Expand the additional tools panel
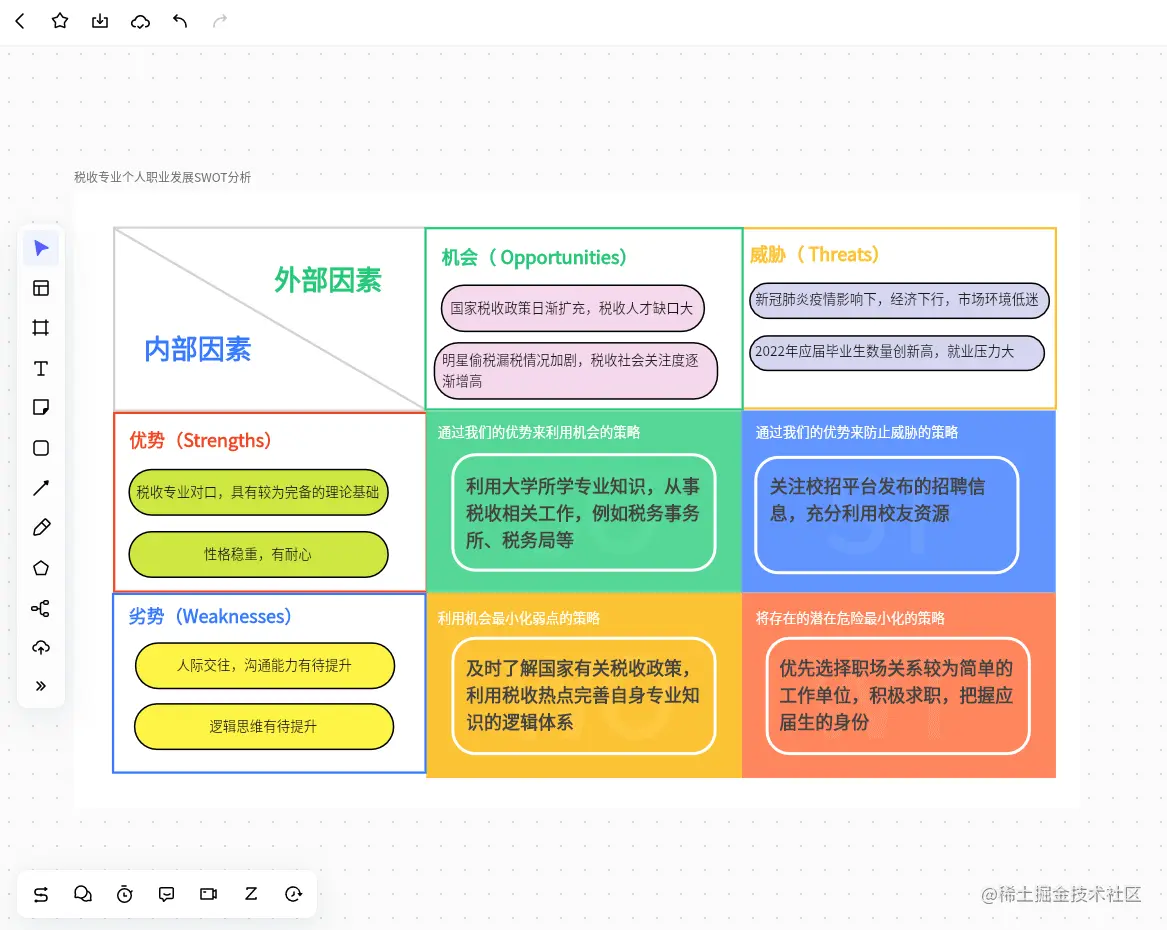 (x=41, y=686)
